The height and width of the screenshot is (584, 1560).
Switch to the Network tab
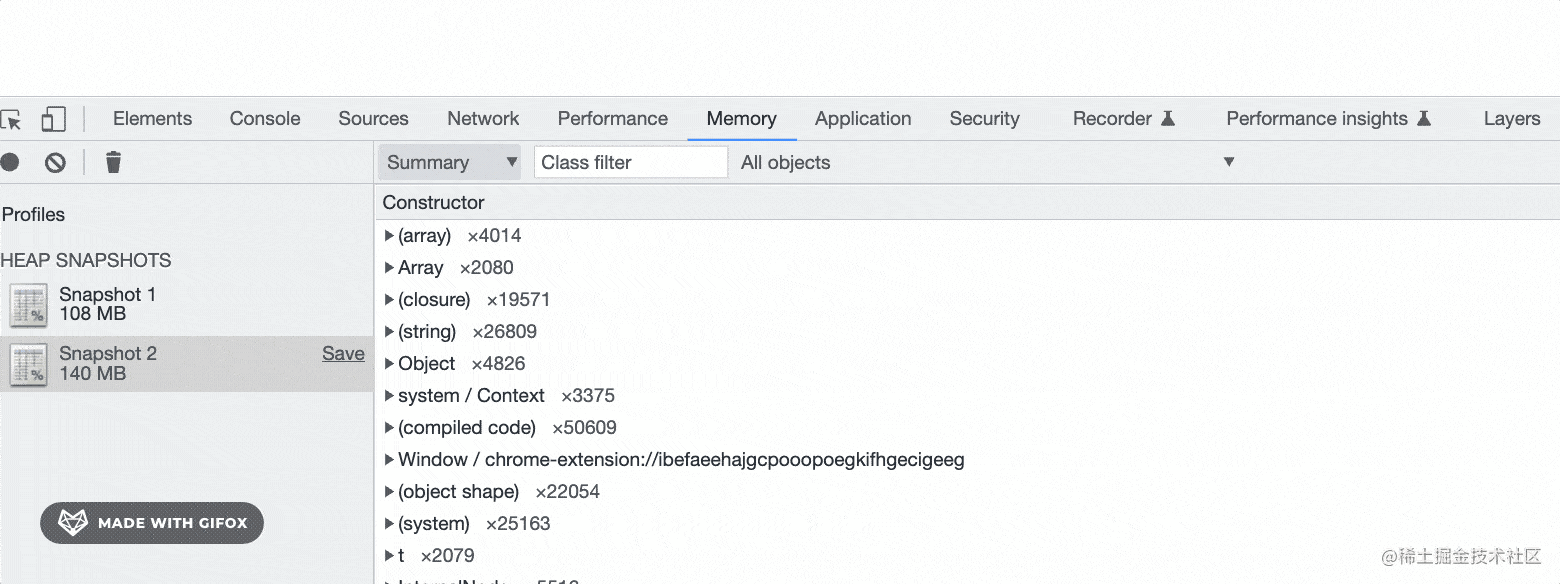click(x=483, y=119)
